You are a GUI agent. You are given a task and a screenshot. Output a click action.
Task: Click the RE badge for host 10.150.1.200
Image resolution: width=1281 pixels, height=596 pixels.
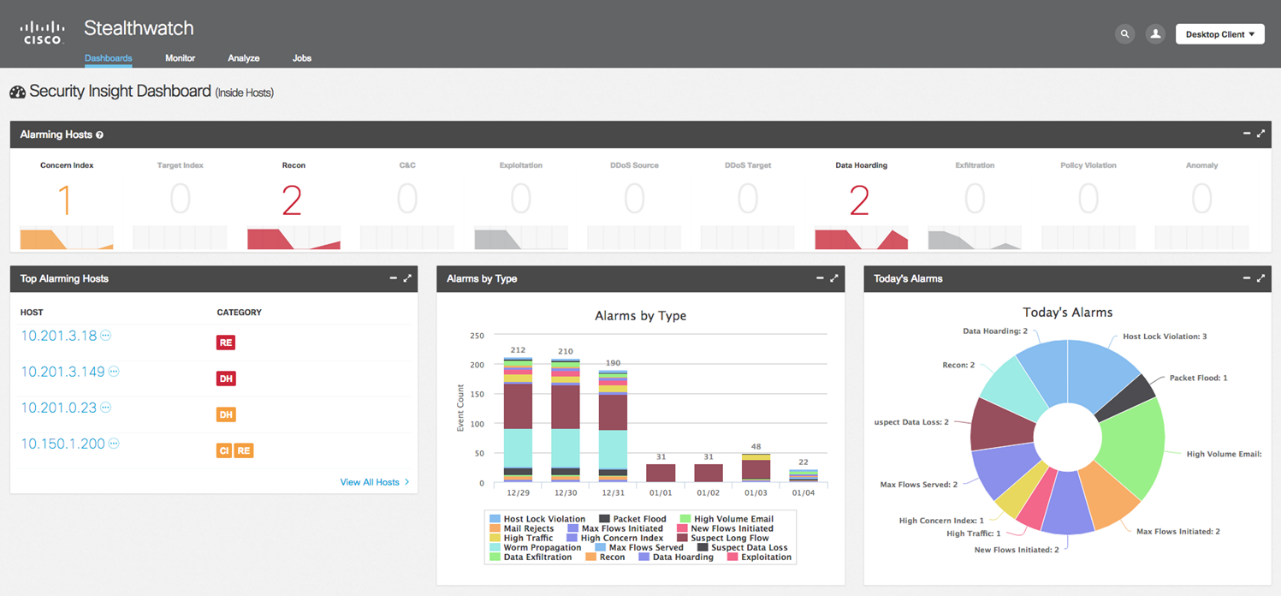pyautogui.click(x=244, y=451)
